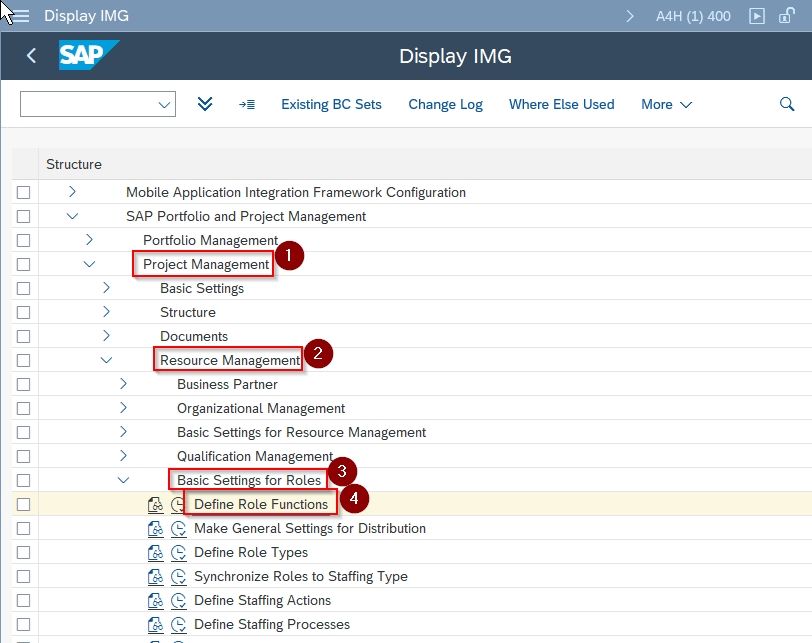Tick the Portfolio Management row checkbox
The image size is (812, 643).
[23, 240]
